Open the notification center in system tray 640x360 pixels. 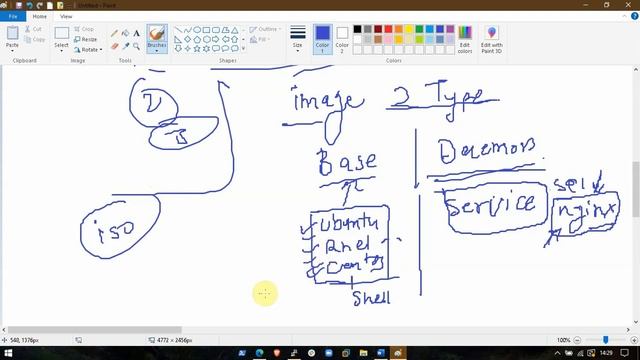pos(624,353)
